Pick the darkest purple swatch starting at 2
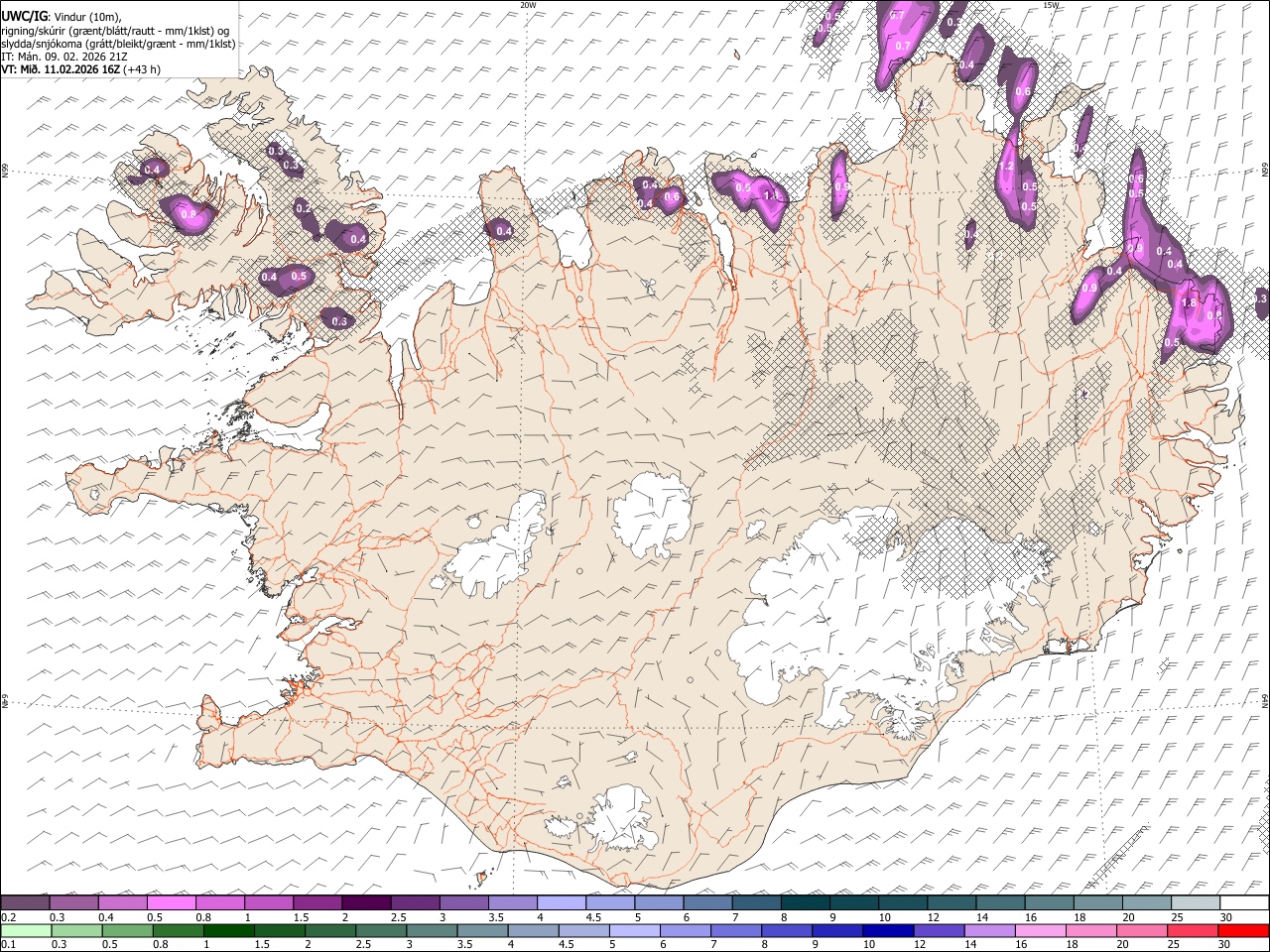Viewport: 1270px width, 952px height. (366, 902)
